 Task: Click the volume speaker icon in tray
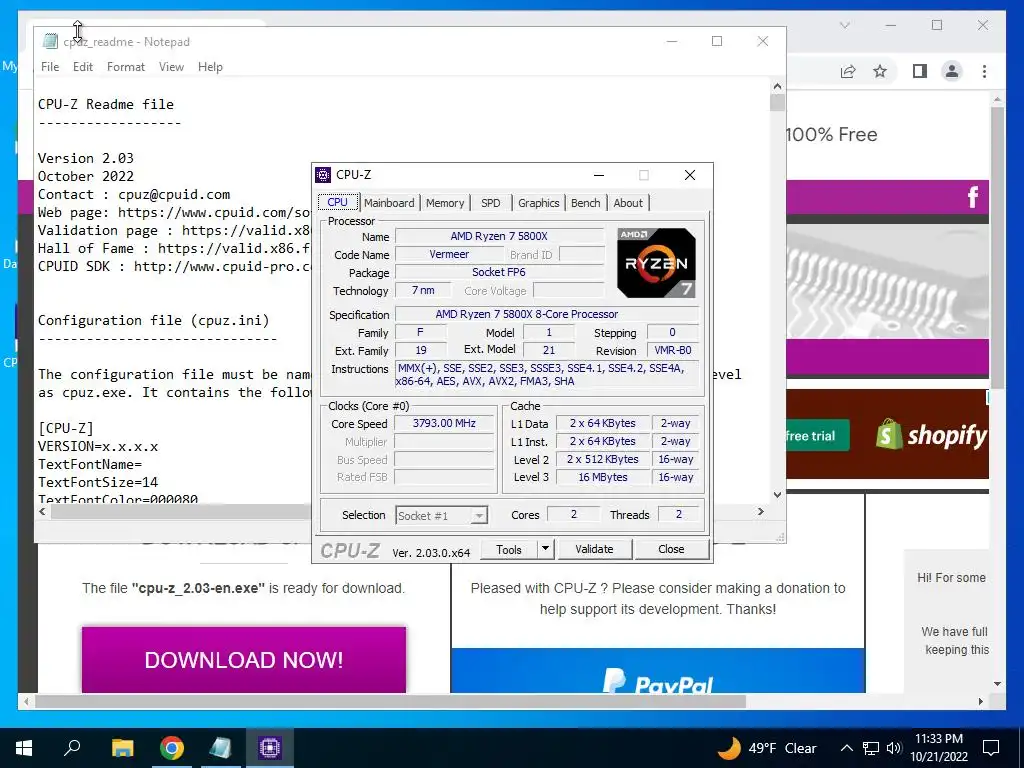pos(894,748)
